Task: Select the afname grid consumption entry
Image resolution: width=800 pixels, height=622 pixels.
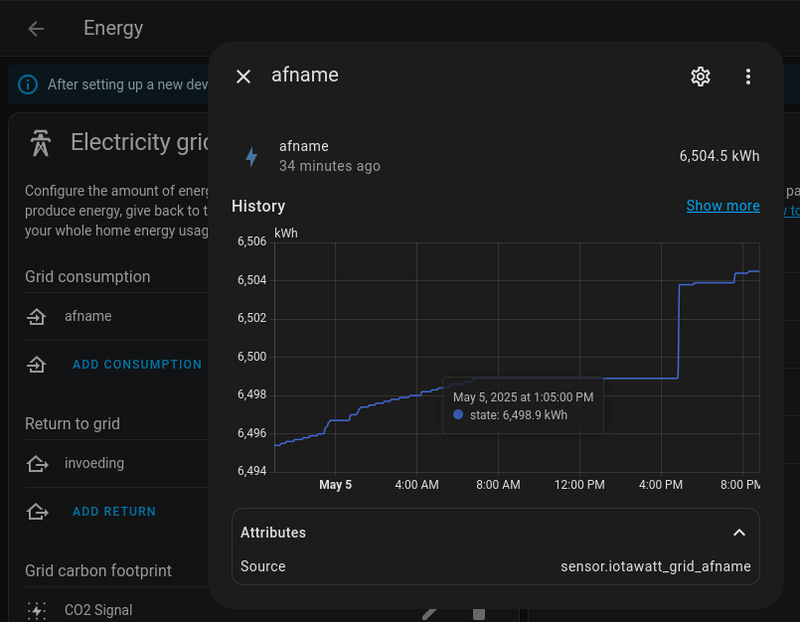Action: pyautogui.click(x=88, y=317)
